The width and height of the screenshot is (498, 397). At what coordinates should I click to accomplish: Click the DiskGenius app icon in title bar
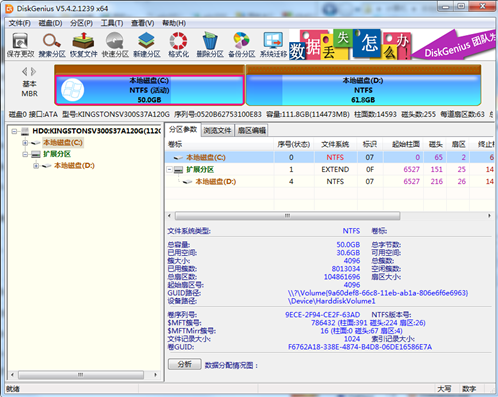pos(9,9)
